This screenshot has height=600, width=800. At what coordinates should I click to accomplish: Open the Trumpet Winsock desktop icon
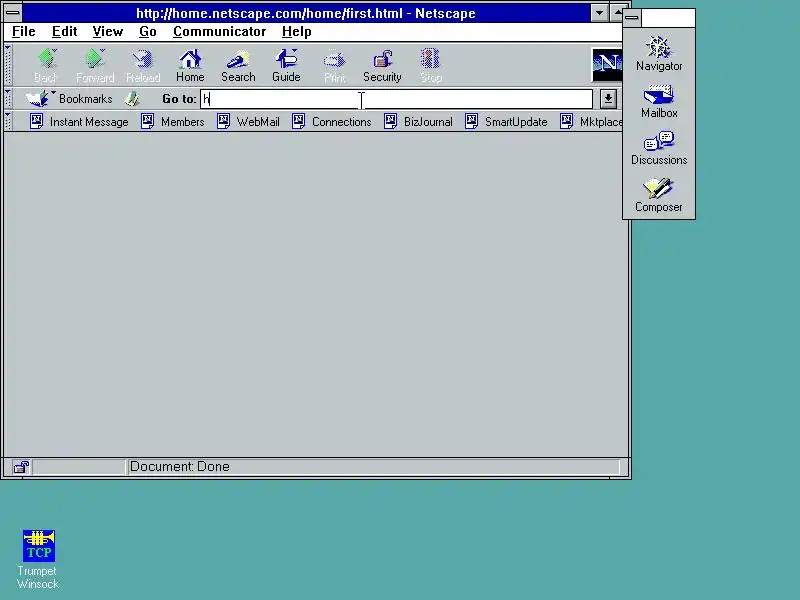pyautogui.click(x=38, y=560)
